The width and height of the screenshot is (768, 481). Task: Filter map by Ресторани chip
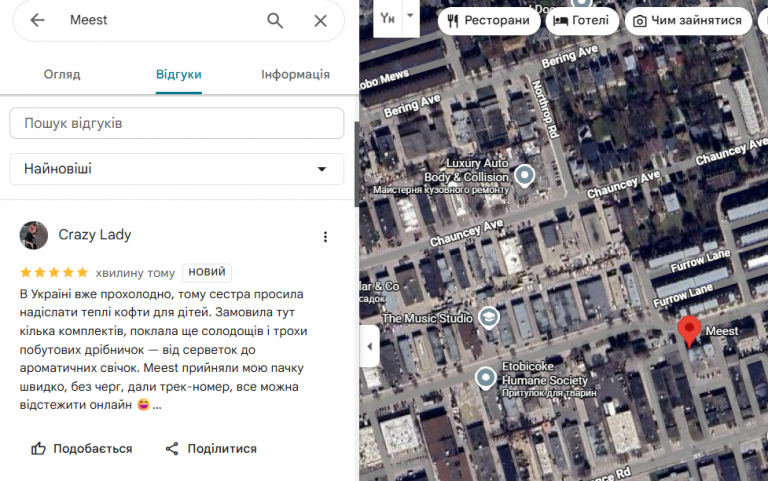pos(489,21)
